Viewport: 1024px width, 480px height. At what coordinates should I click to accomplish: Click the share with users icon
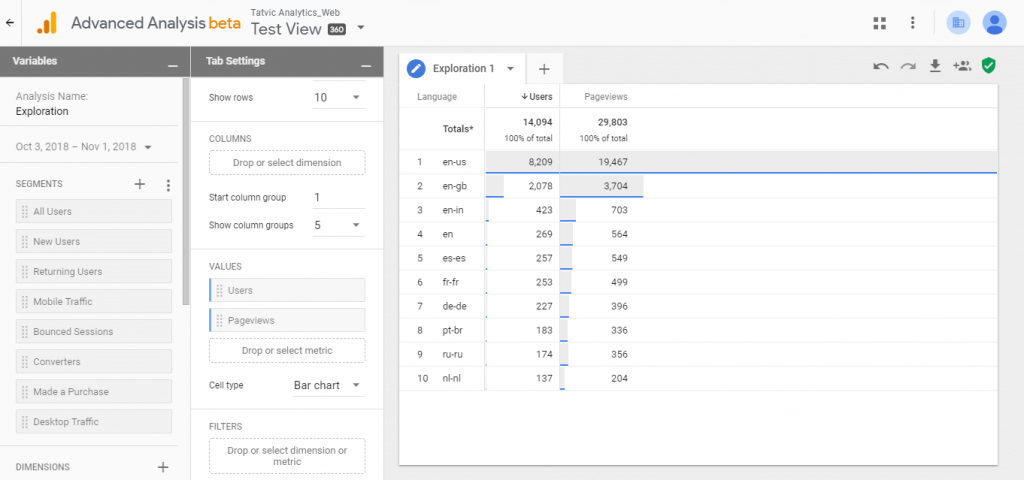point(962,66)
